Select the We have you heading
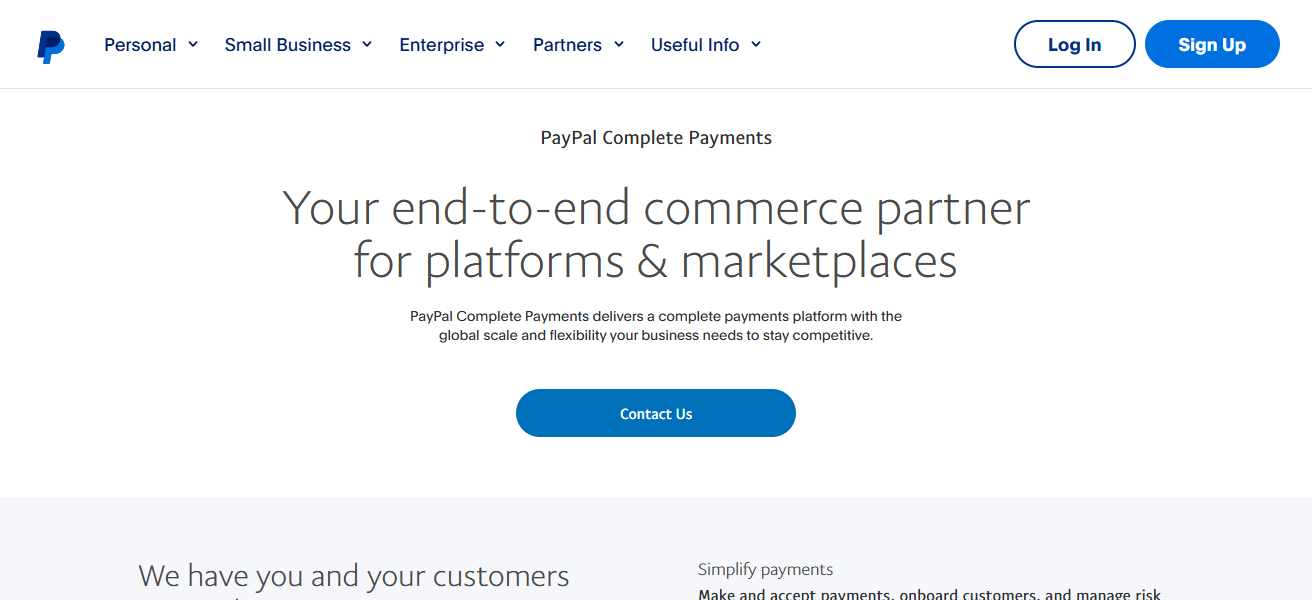The width and height of the screenshot is (1312, 600). point(353,576)
